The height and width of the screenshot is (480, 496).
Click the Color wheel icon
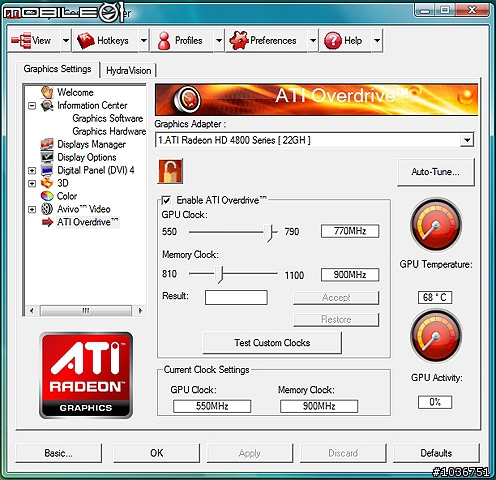pyautogui.click(x=47, y=196)
